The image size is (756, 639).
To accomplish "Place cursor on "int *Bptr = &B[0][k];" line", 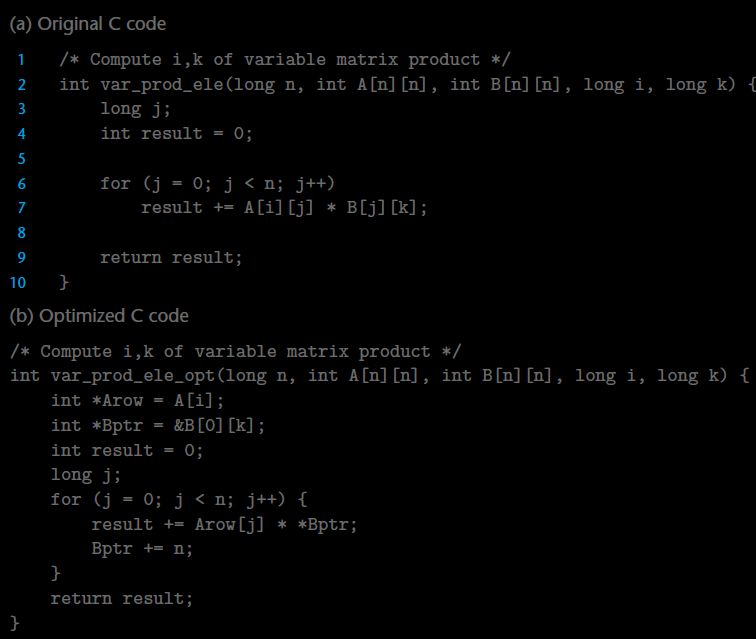I will pyautogui.click(x=158, y=425).
